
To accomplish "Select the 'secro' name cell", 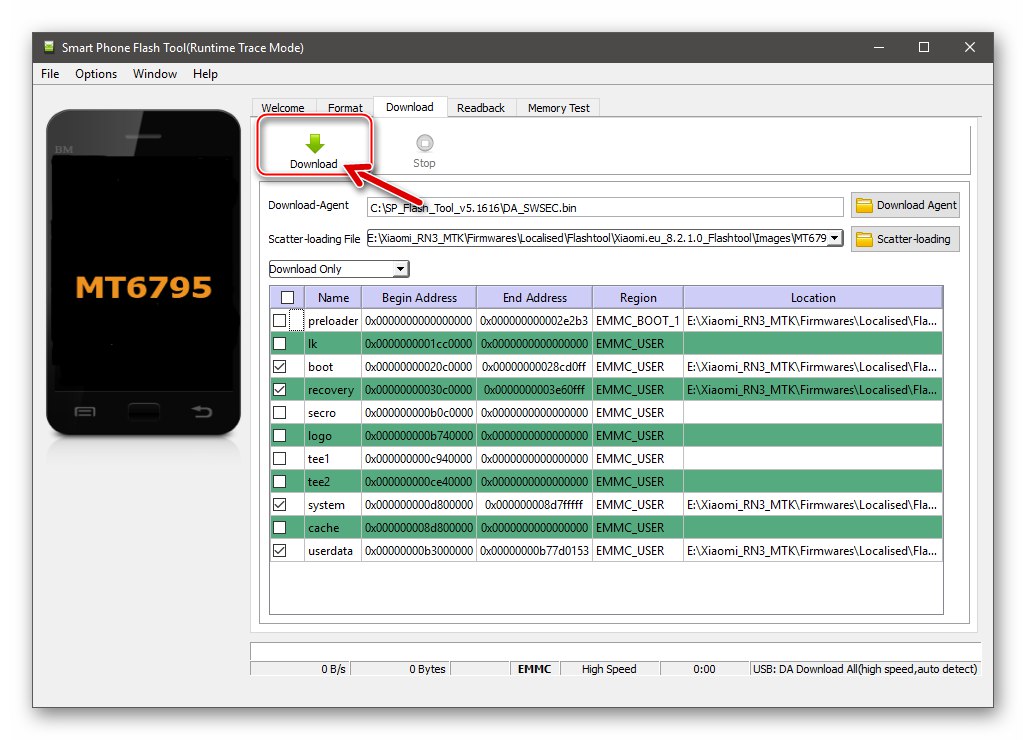I will tap(333, 413).
